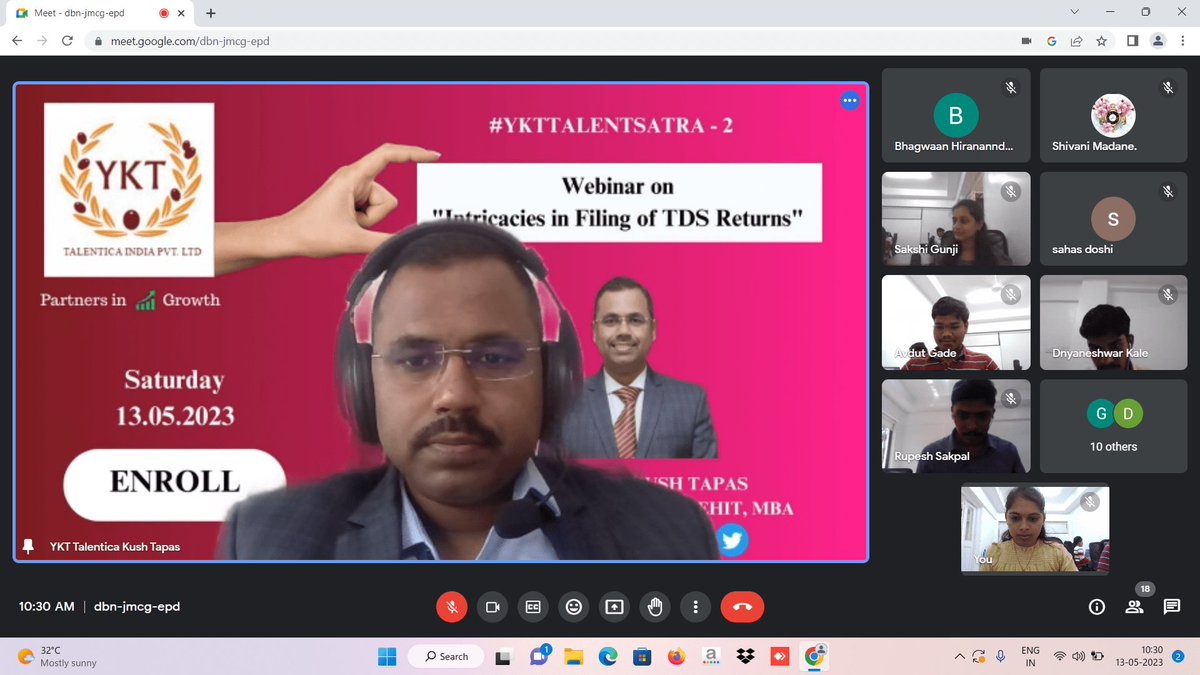Open meeting details info icon

click(1096, 607)
